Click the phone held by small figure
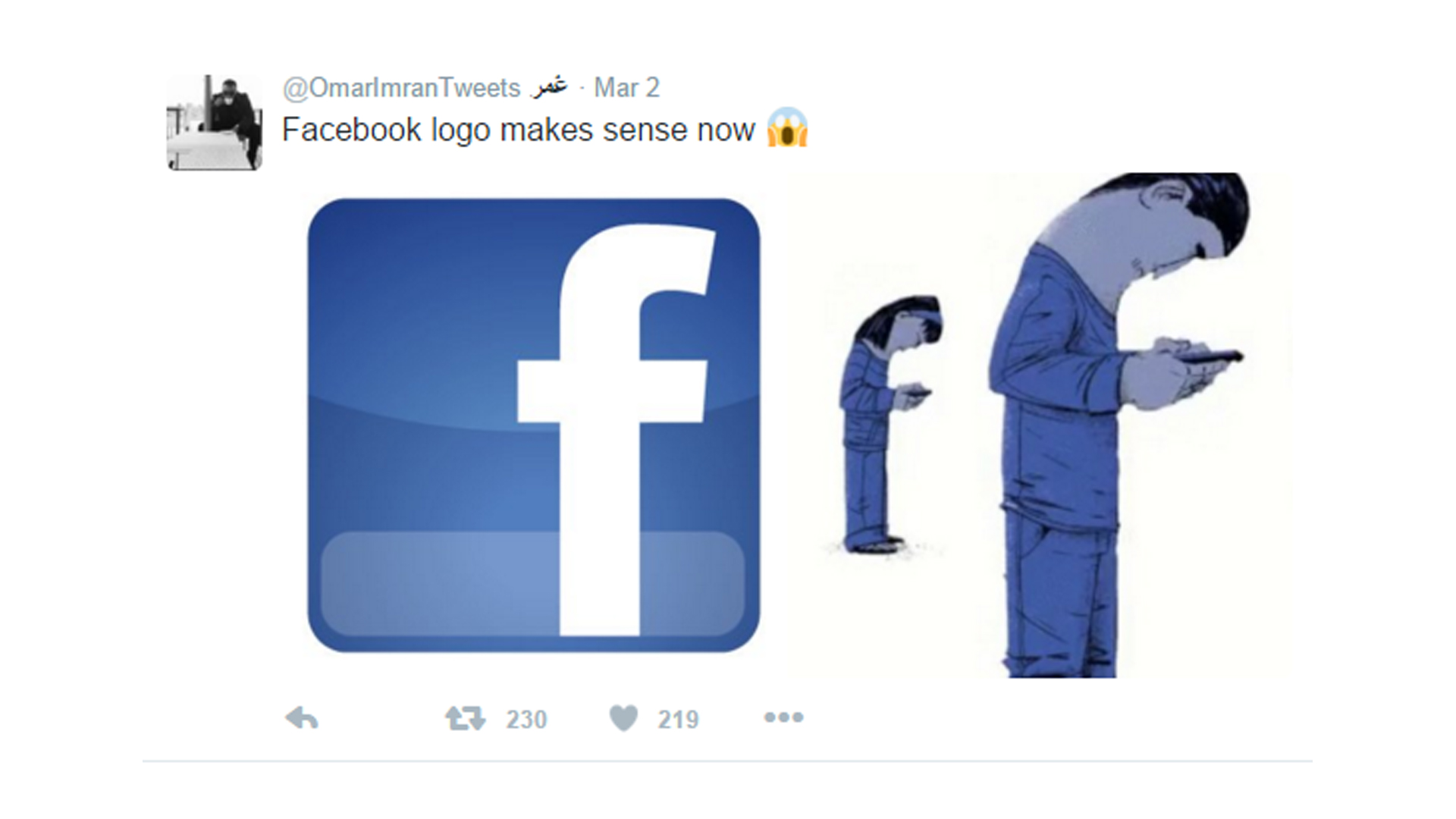 click(x=918, y=393)
